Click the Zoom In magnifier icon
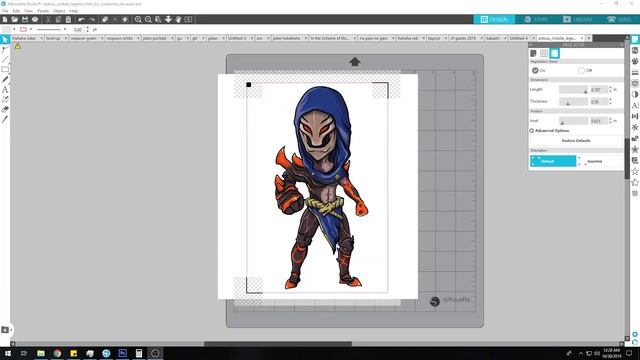 138,19
